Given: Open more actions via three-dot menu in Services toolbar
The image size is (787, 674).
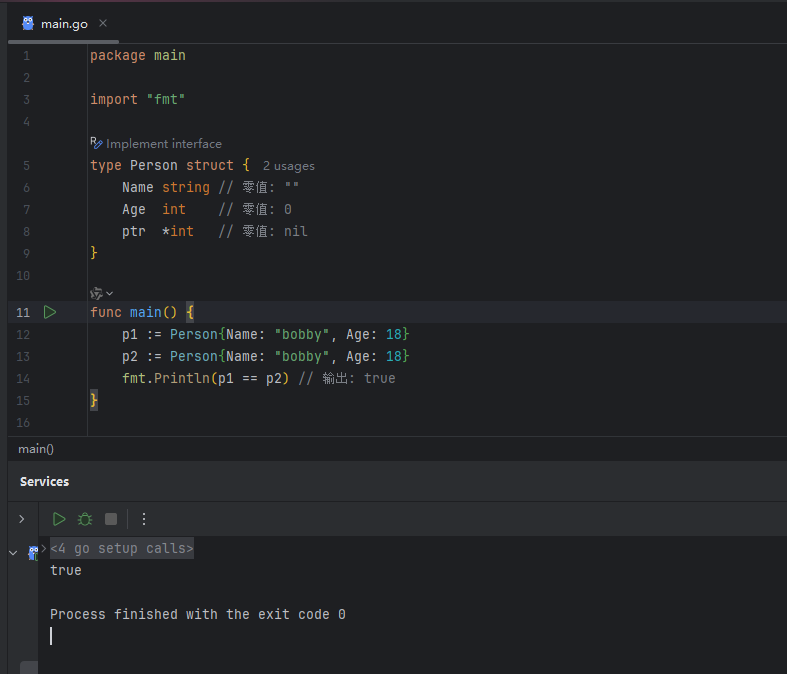Looking at the screenshot, I should tap(144, 519).
